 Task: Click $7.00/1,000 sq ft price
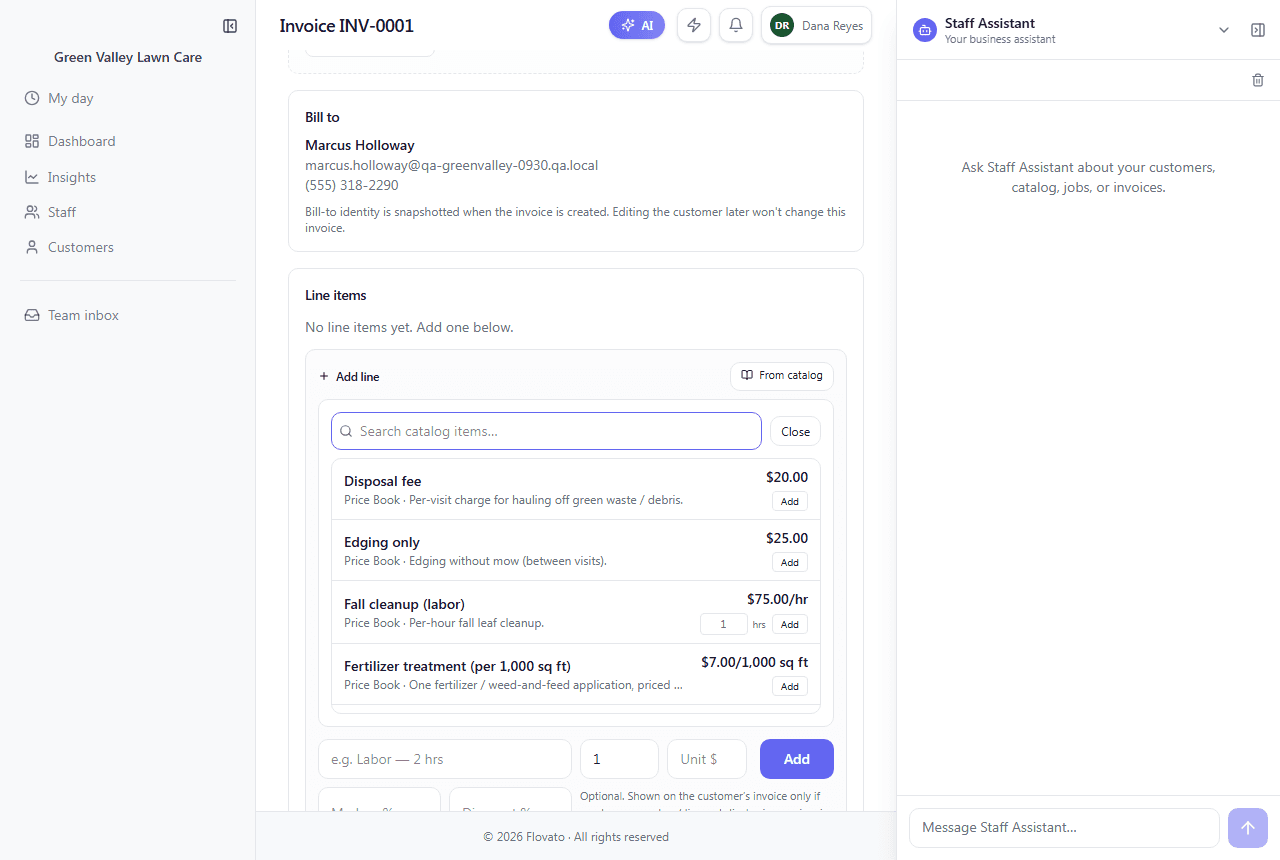755,662
